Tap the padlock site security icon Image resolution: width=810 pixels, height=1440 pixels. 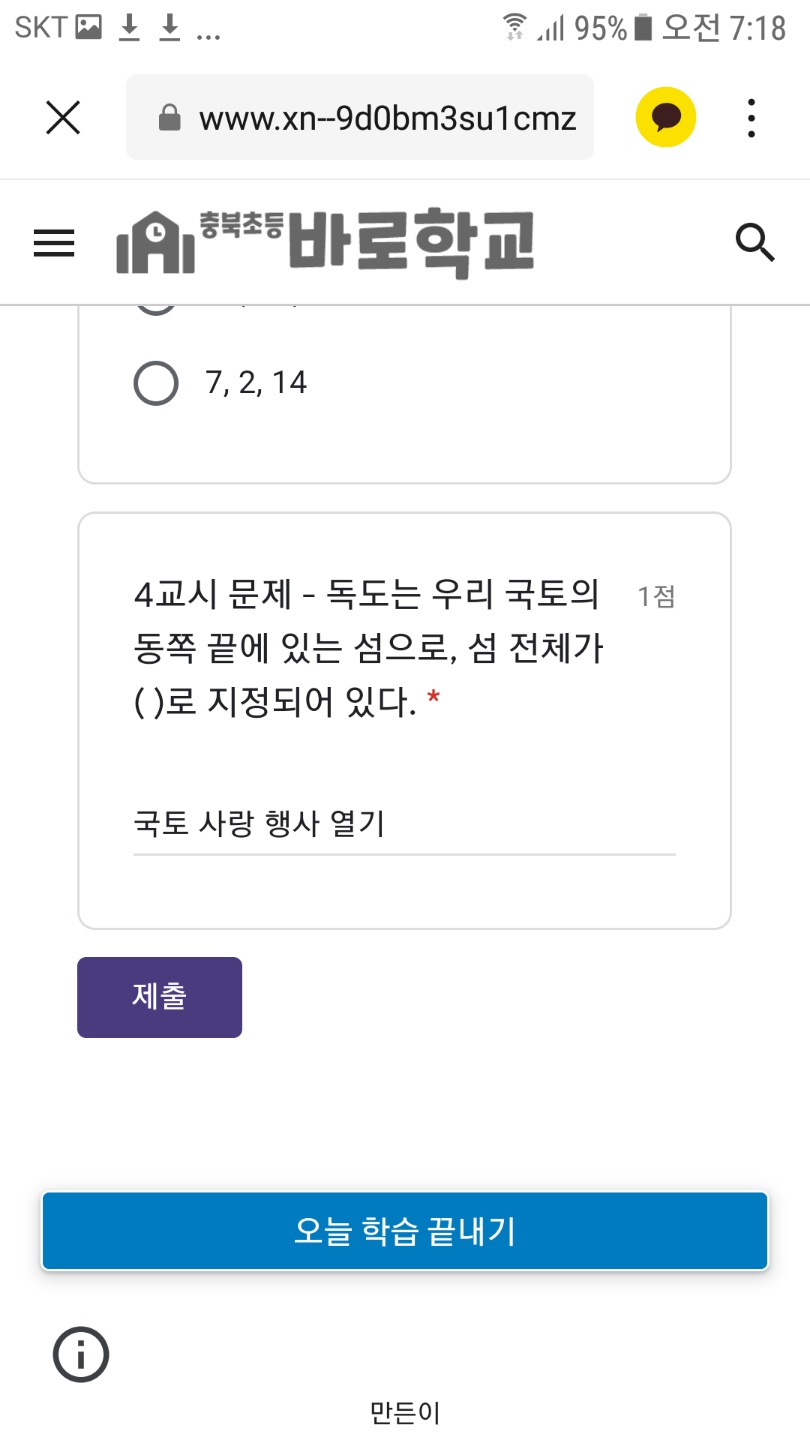point(170,119)
